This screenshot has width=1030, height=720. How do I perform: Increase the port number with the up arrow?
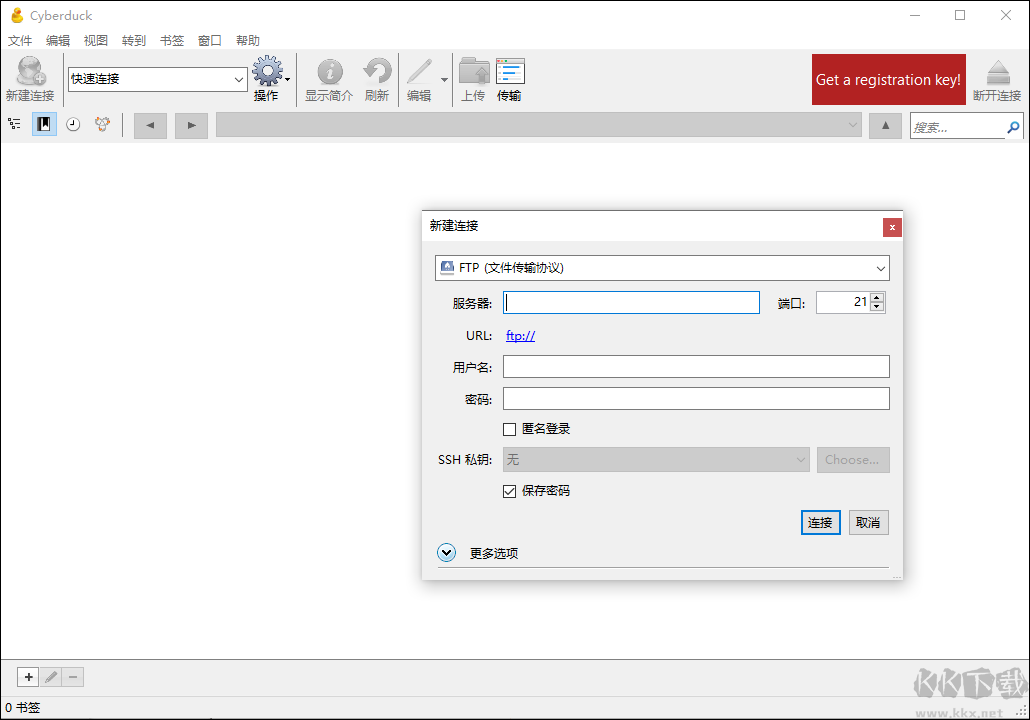coord(877,297)
